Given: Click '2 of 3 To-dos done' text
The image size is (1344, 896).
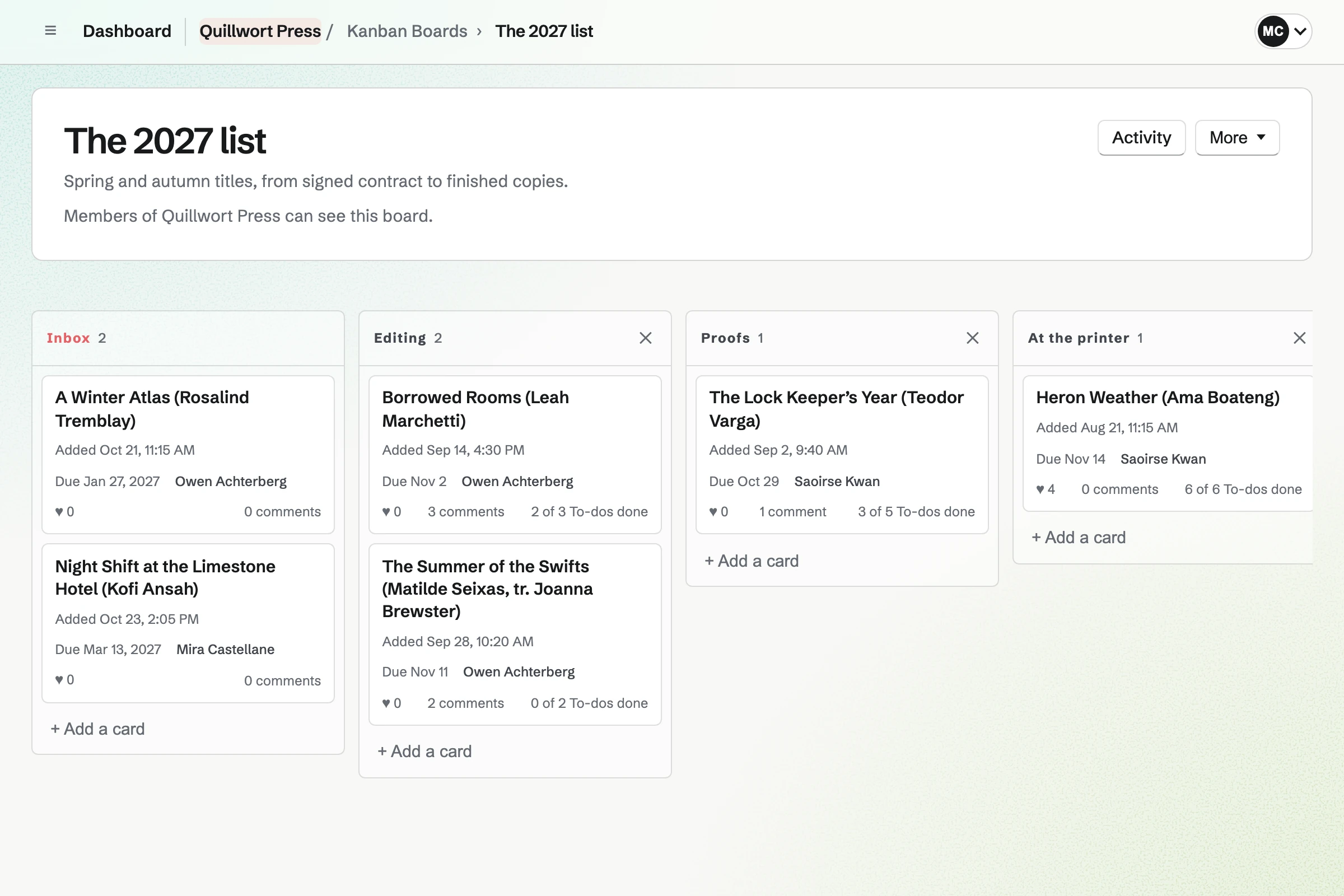Looking at the screenshot, I should point(589,511).
